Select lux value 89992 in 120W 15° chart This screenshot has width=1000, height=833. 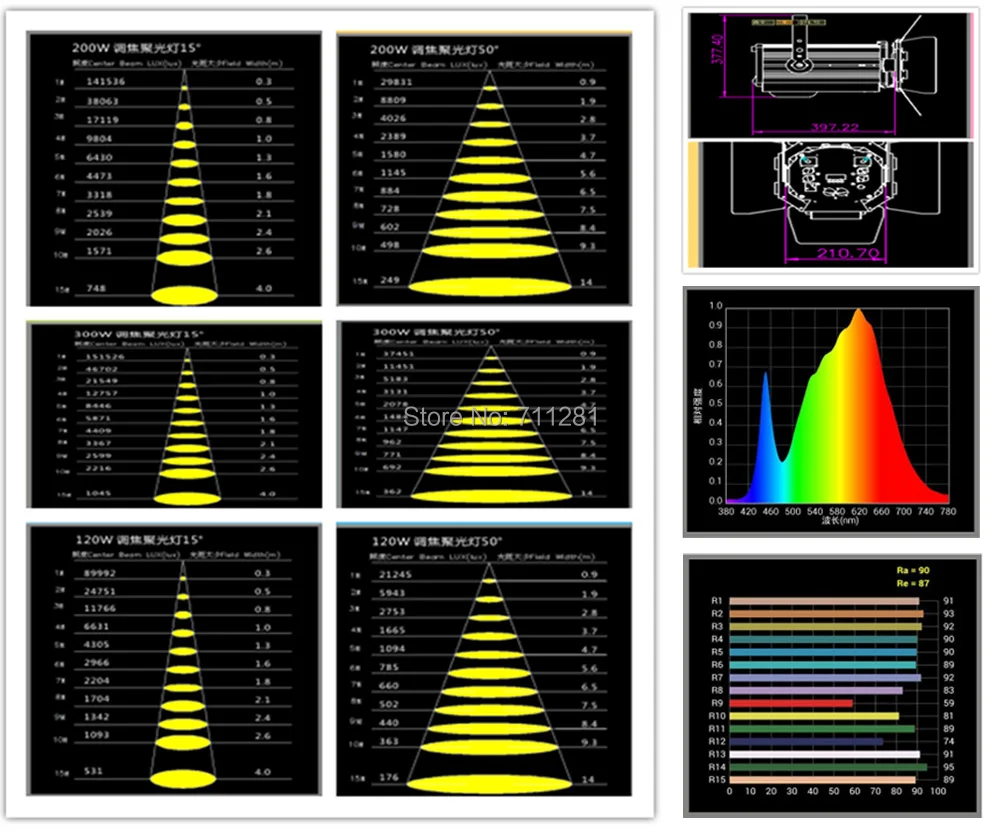[100, 573]
